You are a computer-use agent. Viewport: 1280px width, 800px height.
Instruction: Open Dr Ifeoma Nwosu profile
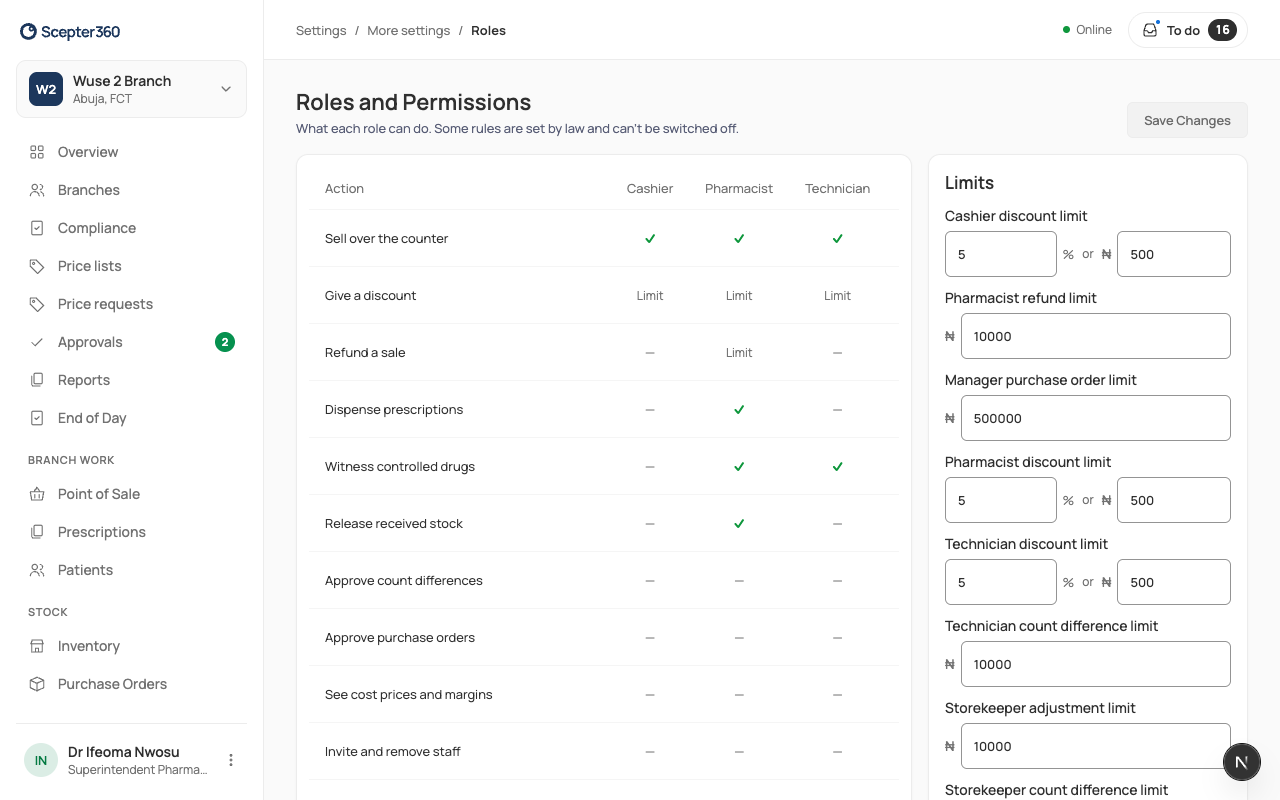131,760
